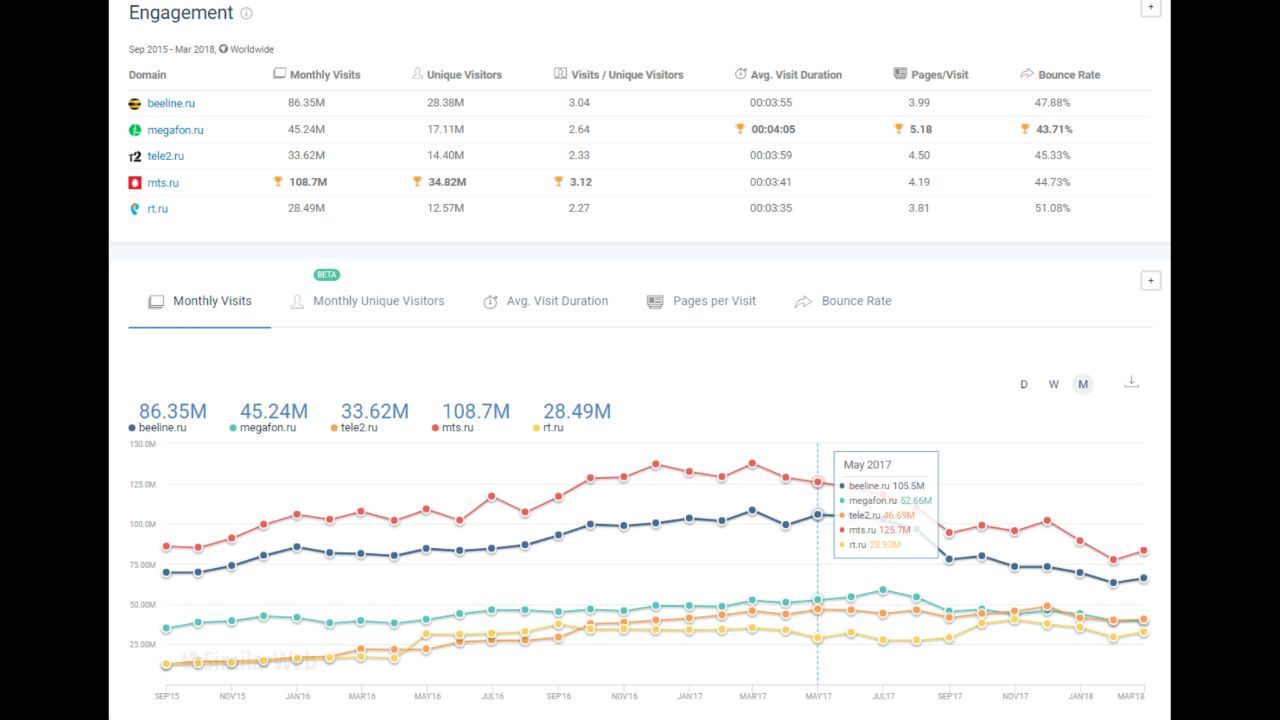
Task: Click the megafon.ru favicon in table
Action: coord(135,130)
